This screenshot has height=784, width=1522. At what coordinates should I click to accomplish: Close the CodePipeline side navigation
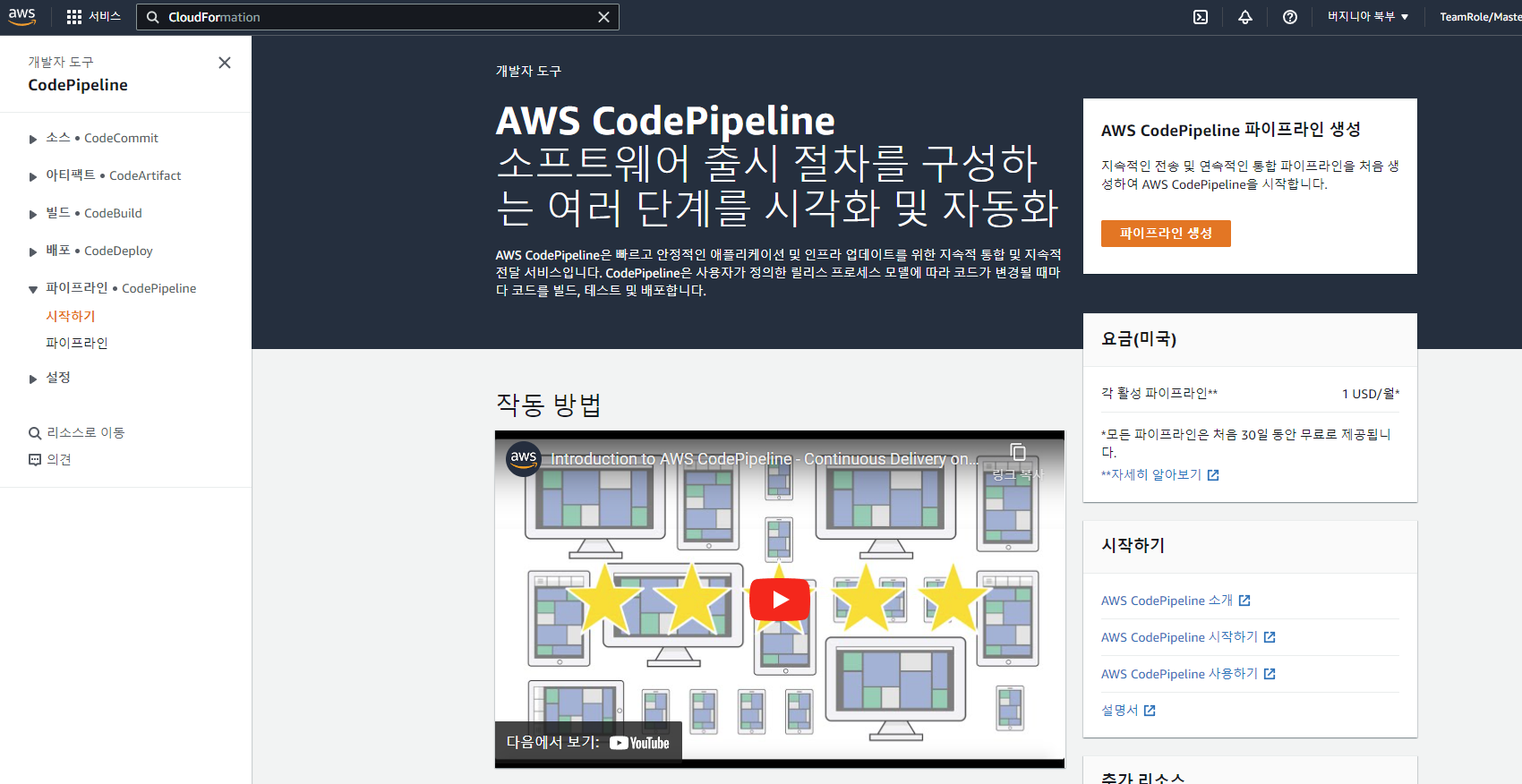coord(225,63)
